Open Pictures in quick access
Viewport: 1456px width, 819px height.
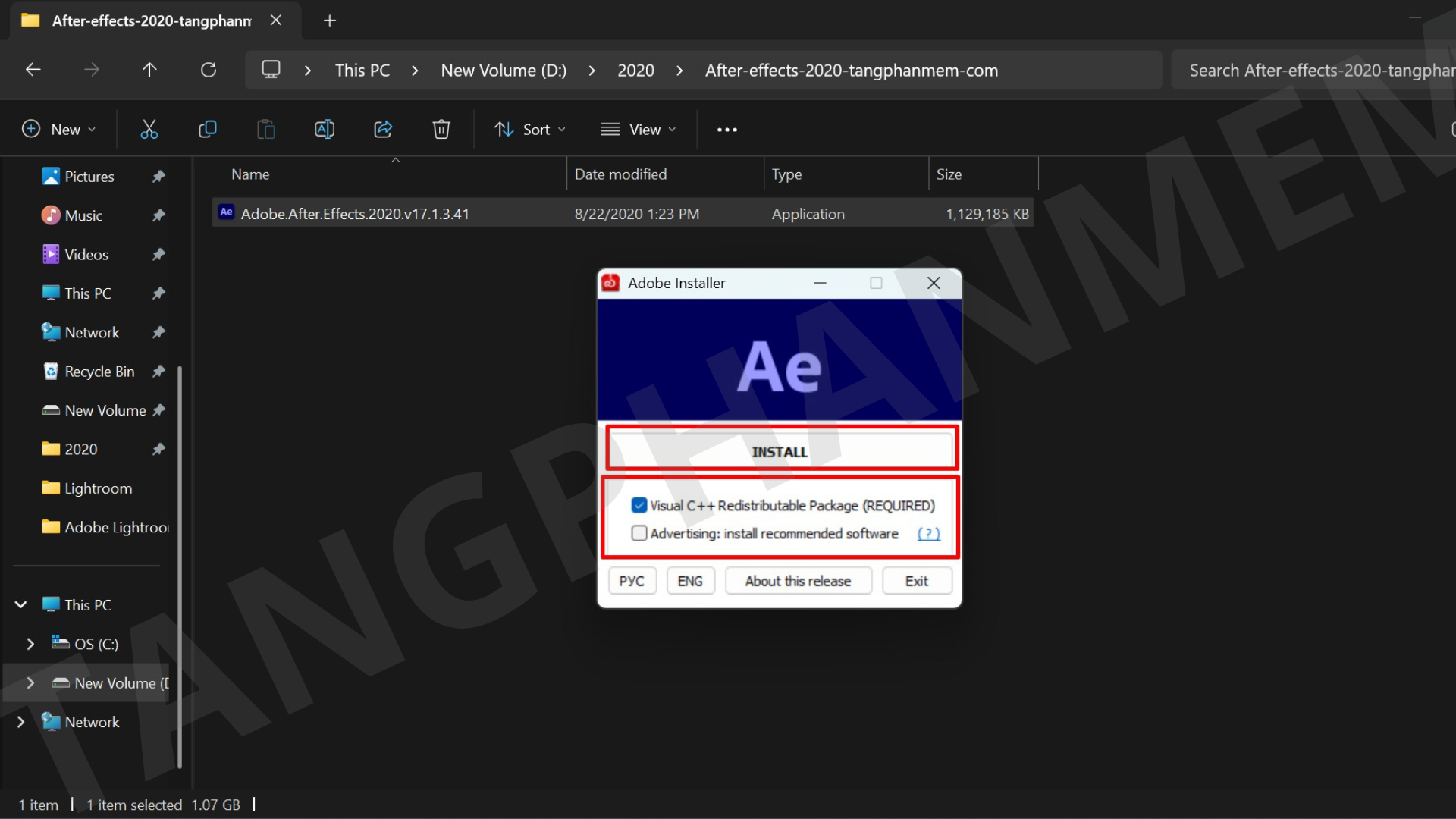tap(89, 177)
